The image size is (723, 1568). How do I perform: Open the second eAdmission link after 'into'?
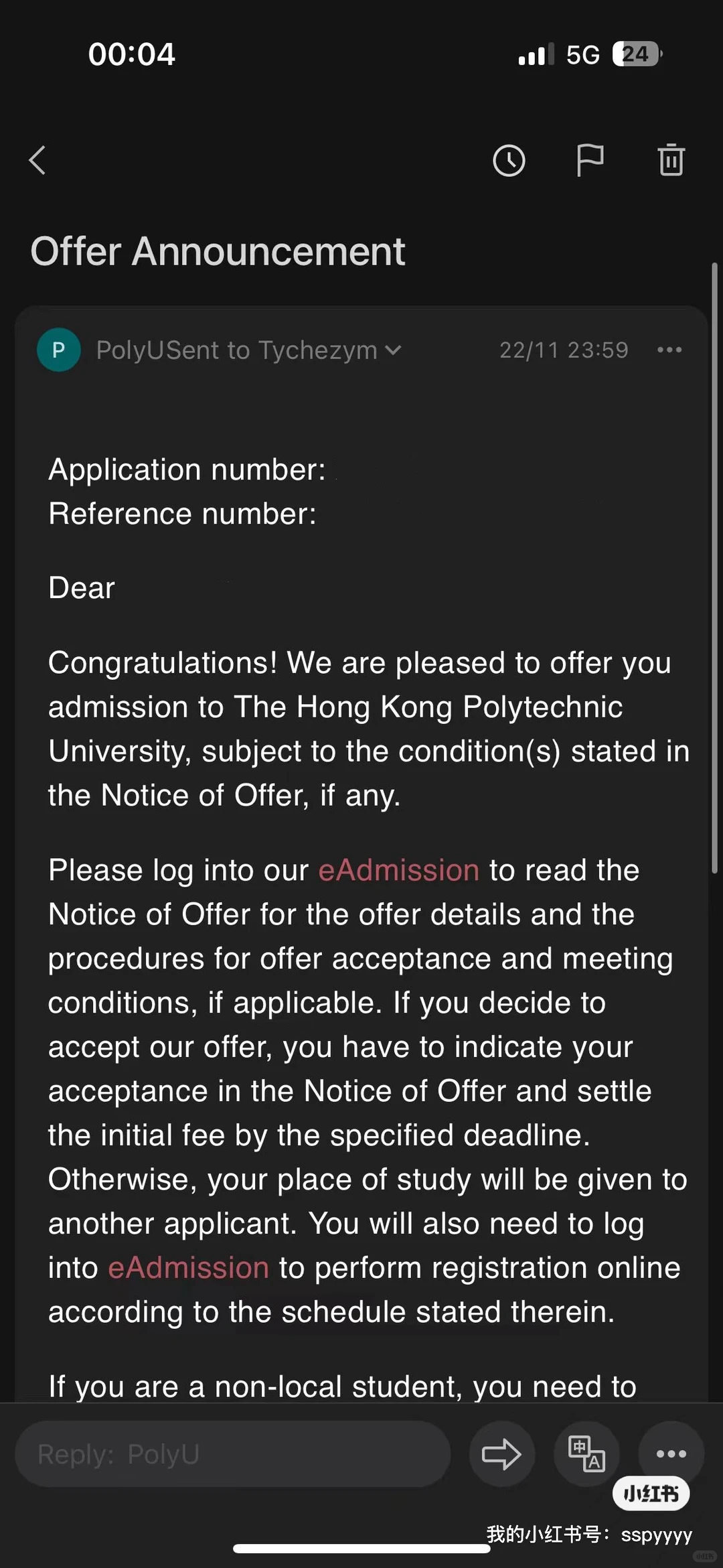[x=188, y=1268]
